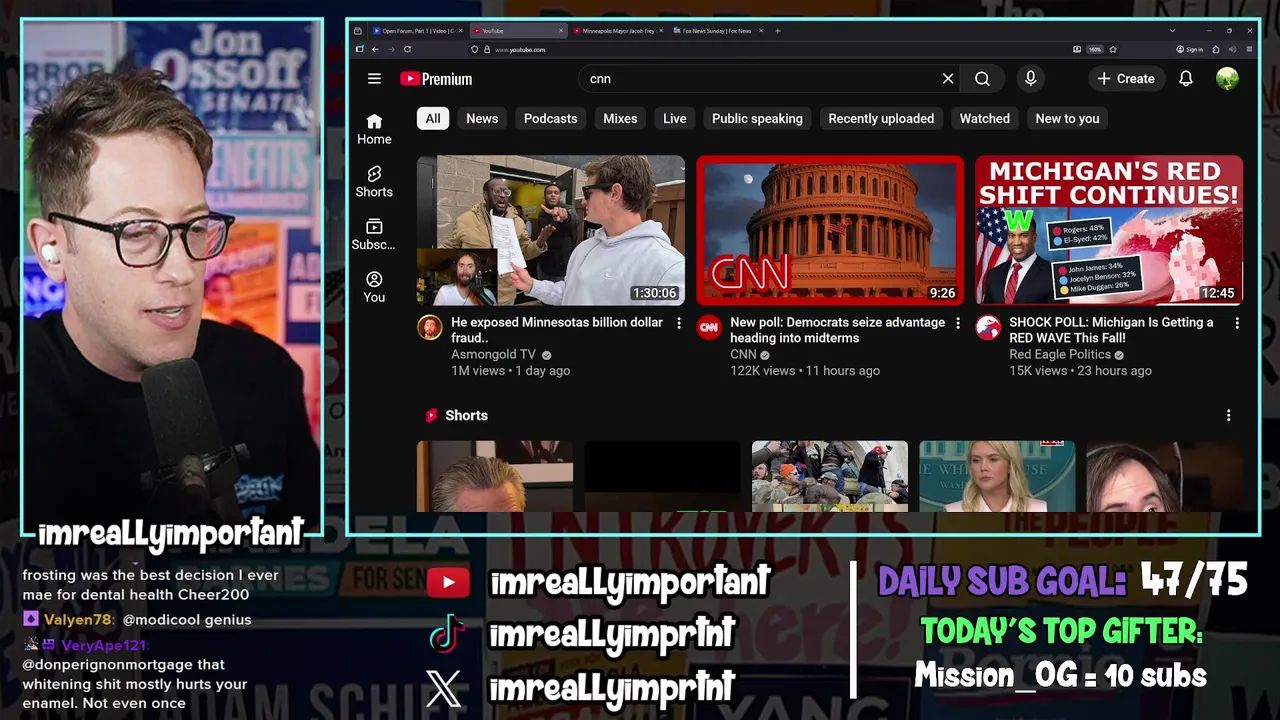The image size is (1280, 720).
Task: Open the White House press briefing Short
Action: coord(997,476)
